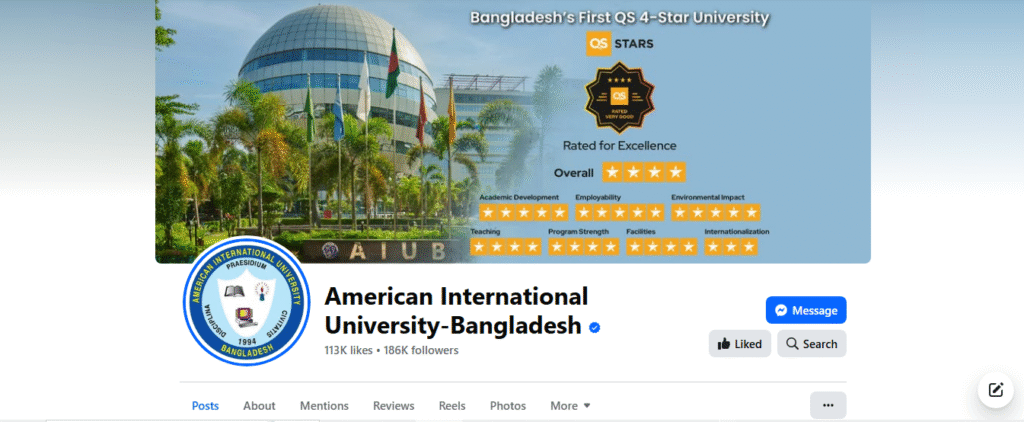
Task: View the Photos tab
Action: (507, 406)
